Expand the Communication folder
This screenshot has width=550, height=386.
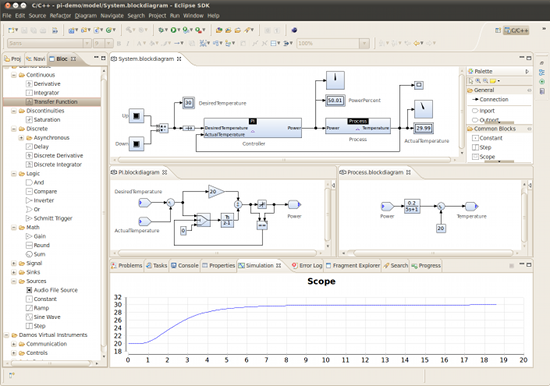pyautogui.click(x=14, y=344)
